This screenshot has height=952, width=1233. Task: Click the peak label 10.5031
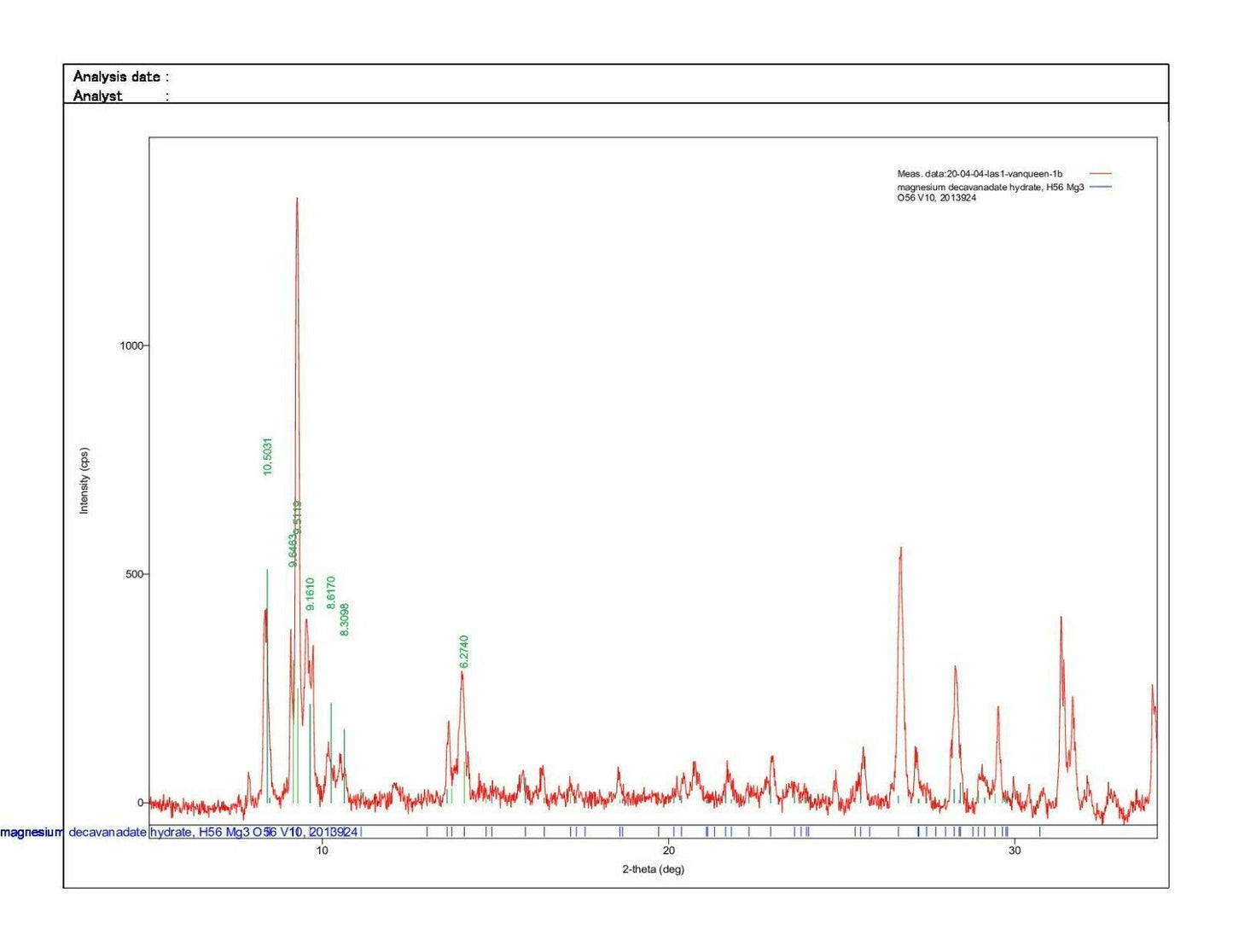[267, 454]
